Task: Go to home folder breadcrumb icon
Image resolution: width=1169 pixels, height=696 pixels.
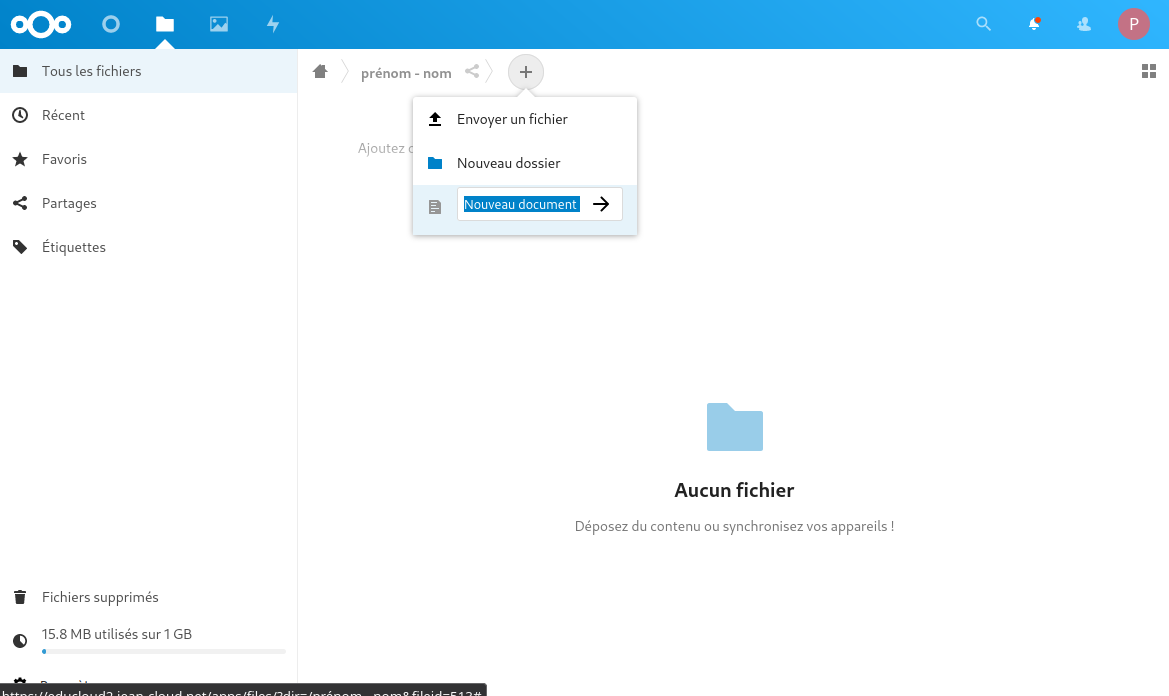Action: [x=320, y=72]
